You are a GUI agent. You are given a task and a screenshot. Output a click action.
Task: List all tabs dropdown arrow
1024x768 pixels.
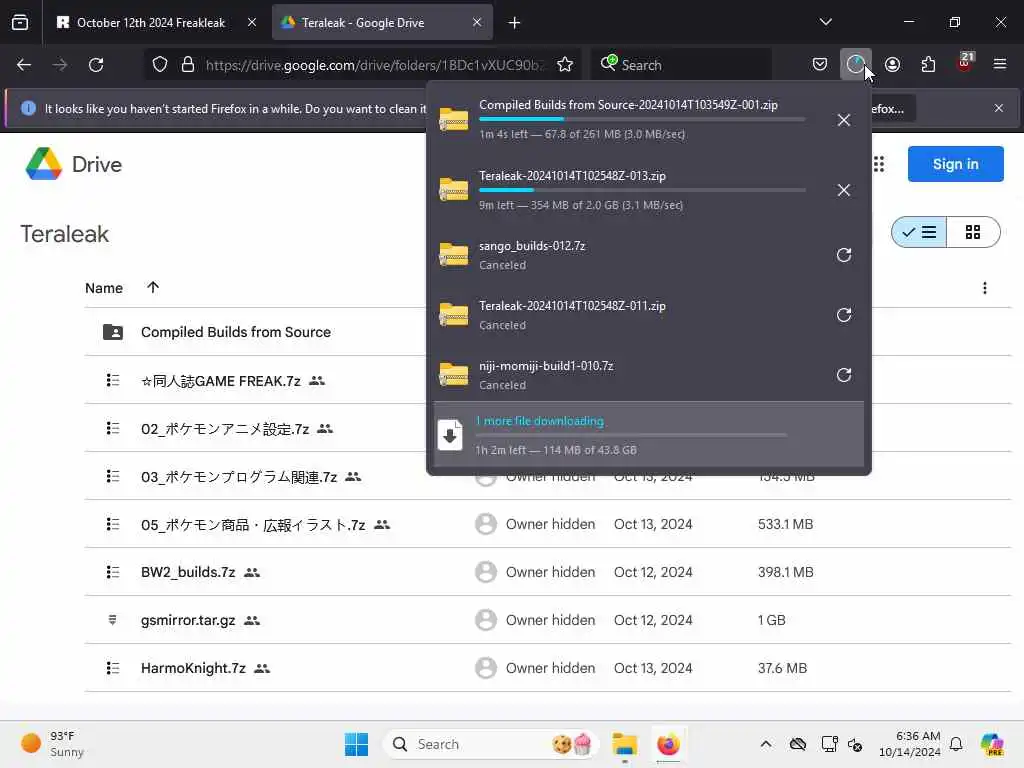tap(825, 22)
